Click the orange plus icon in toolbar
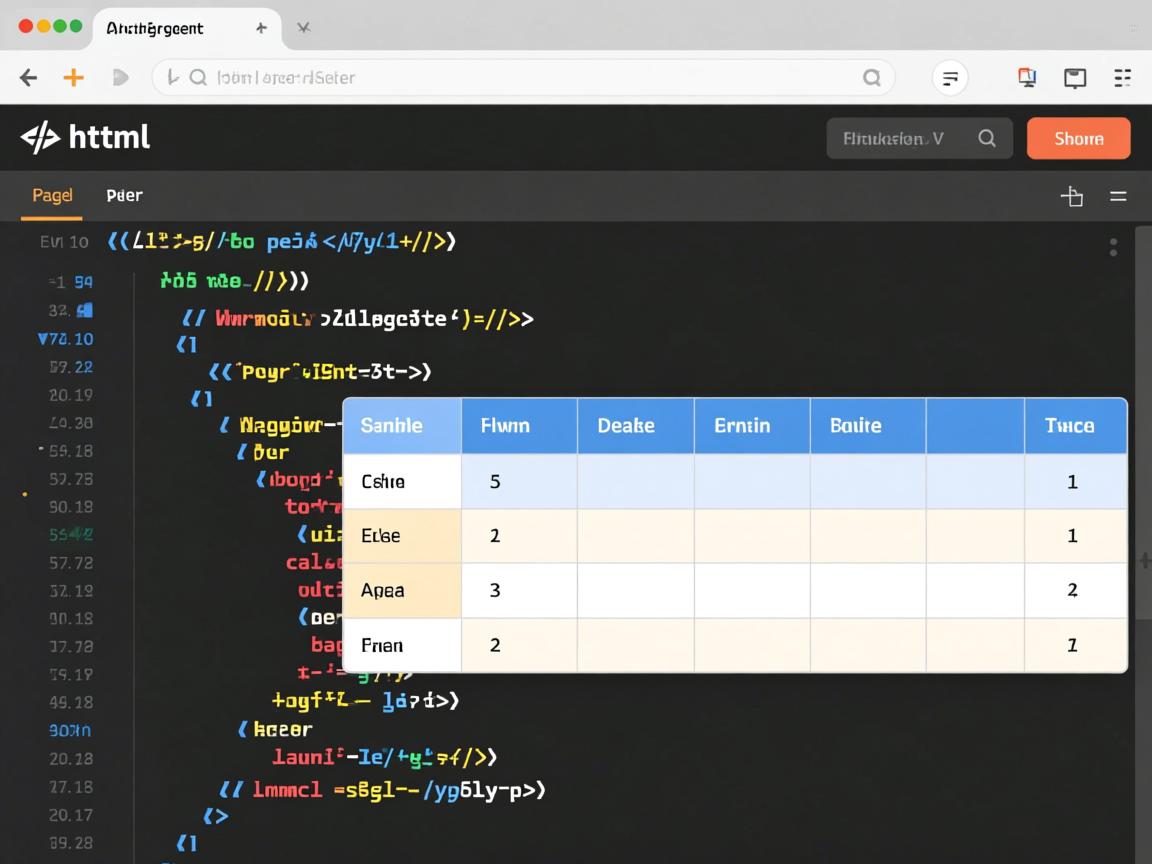Viewport: 1152px width, 864px height. point(73,78)
